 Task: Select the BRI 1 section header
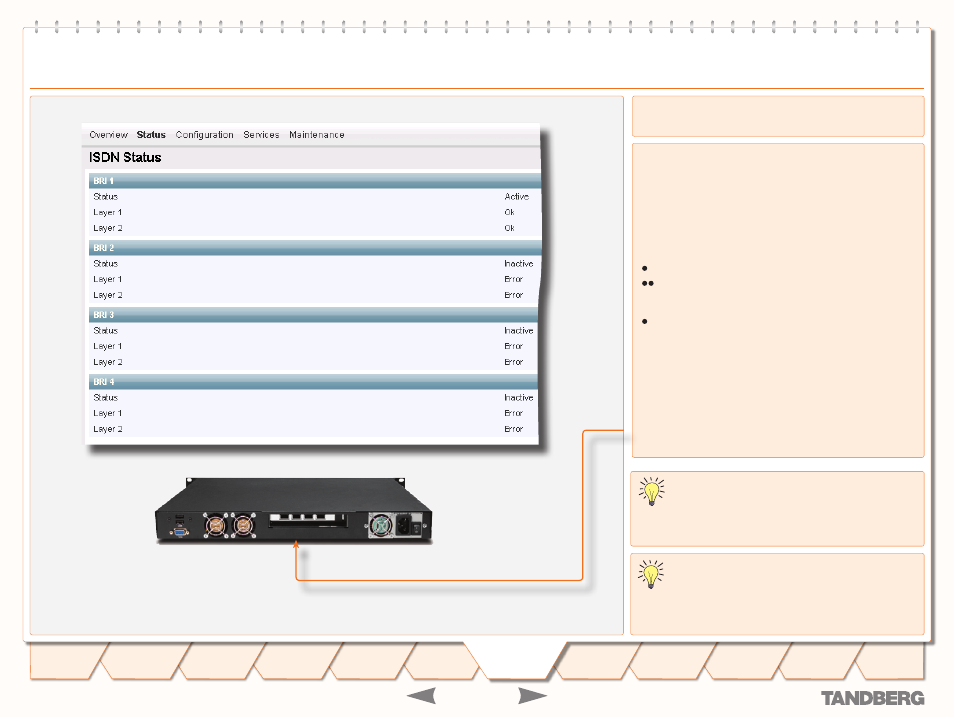[315, 181]
